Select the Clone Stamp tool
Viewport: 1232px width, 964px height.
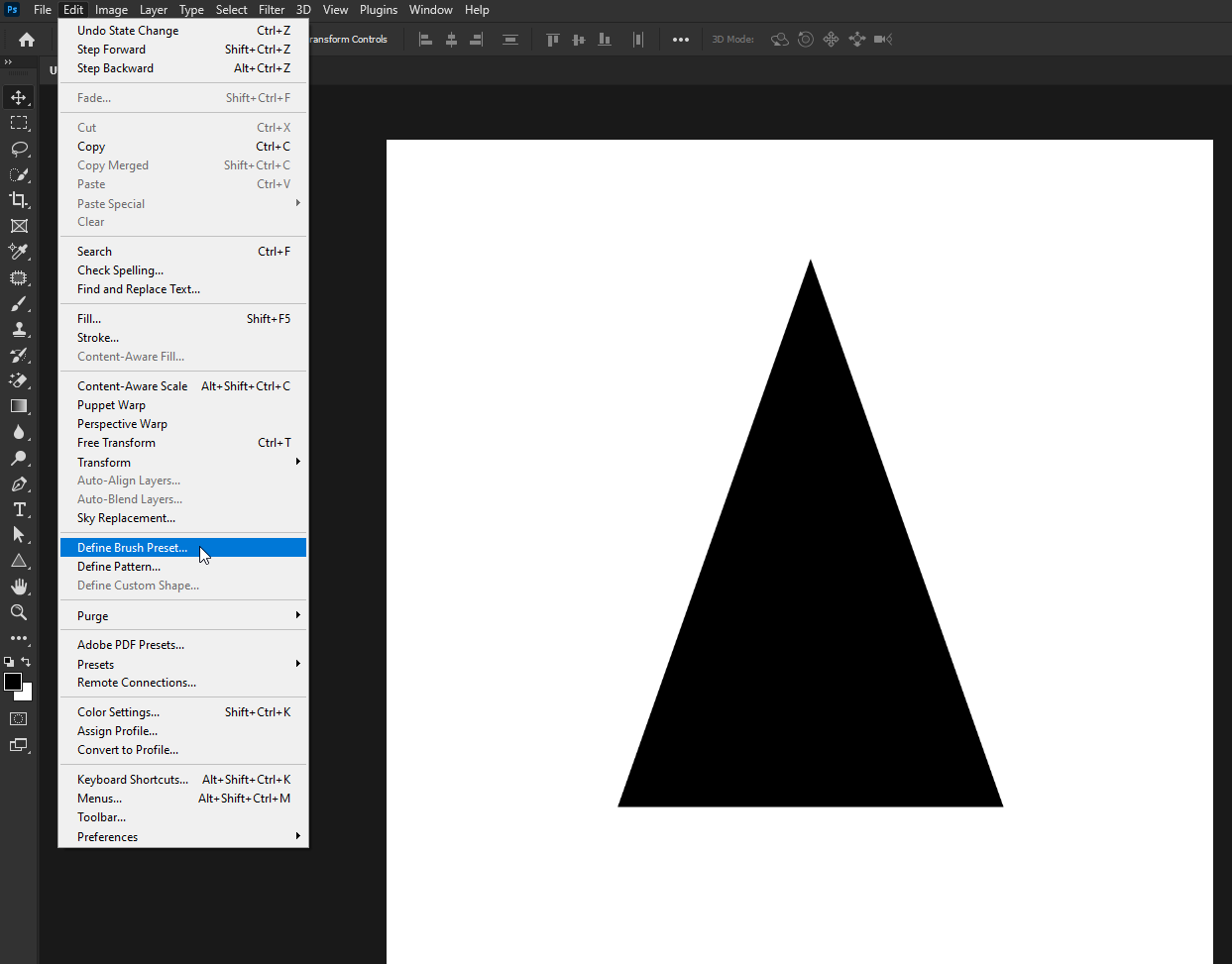(x=19, y=329)
